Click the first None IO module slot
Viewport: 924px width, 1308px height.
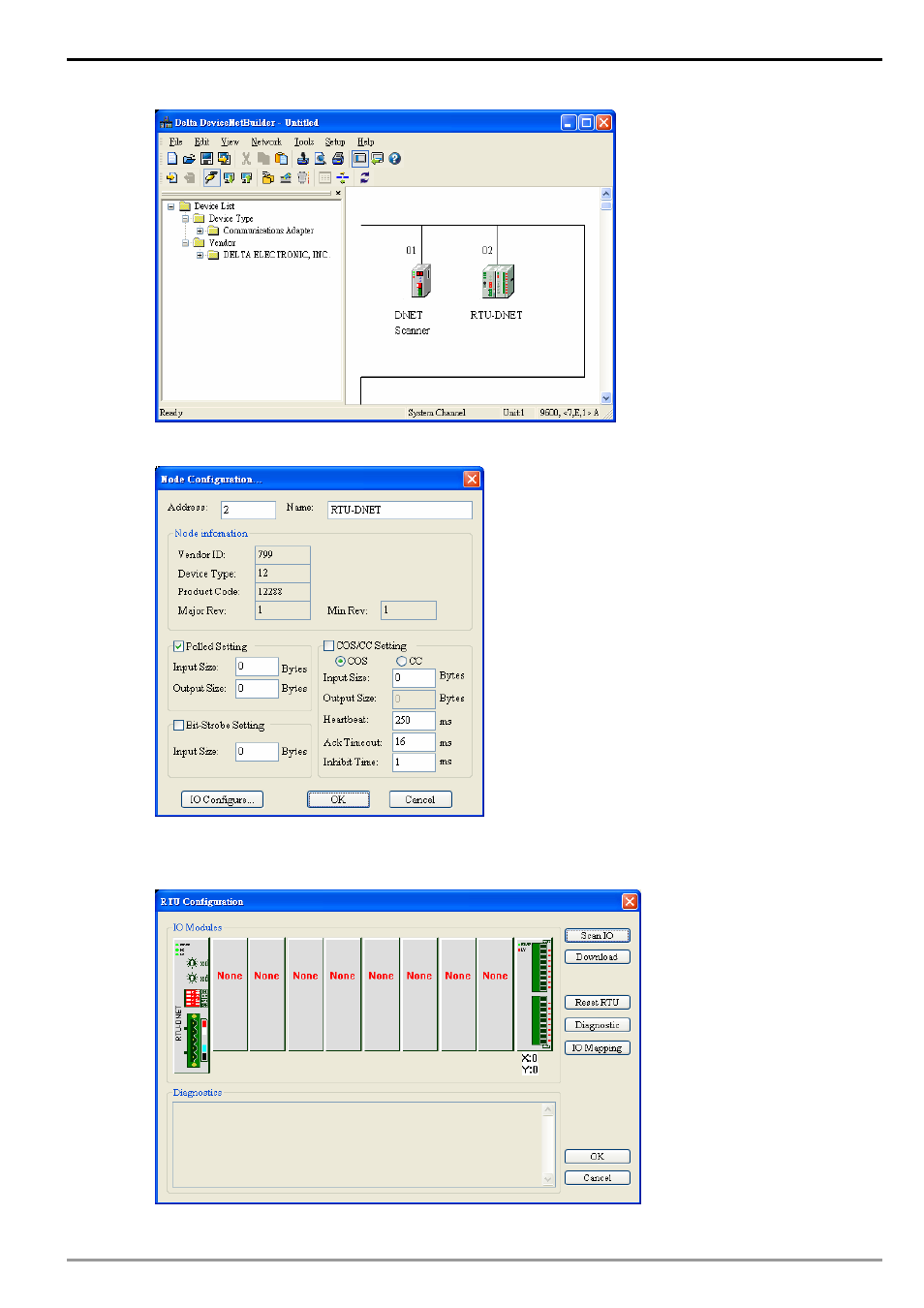pyautogui.click(x=230, y=994)
